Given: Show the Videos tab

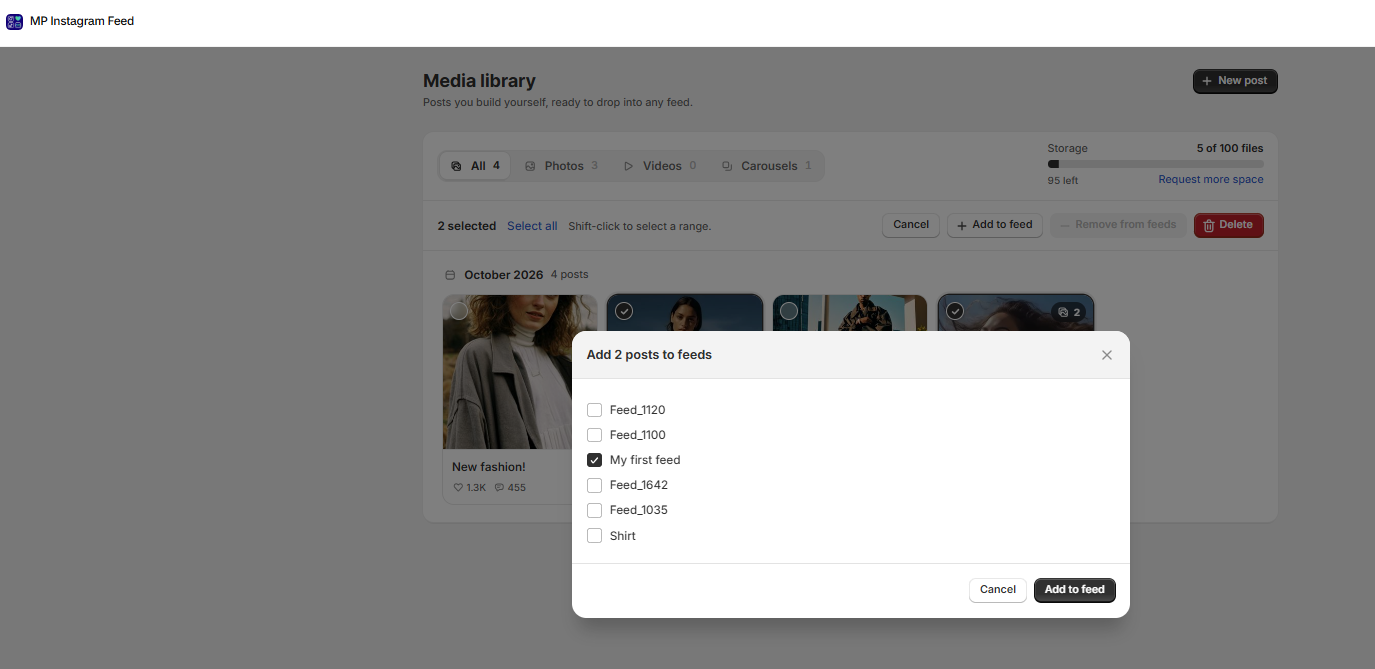Looking at the screenshot, I should coord(660,166).
